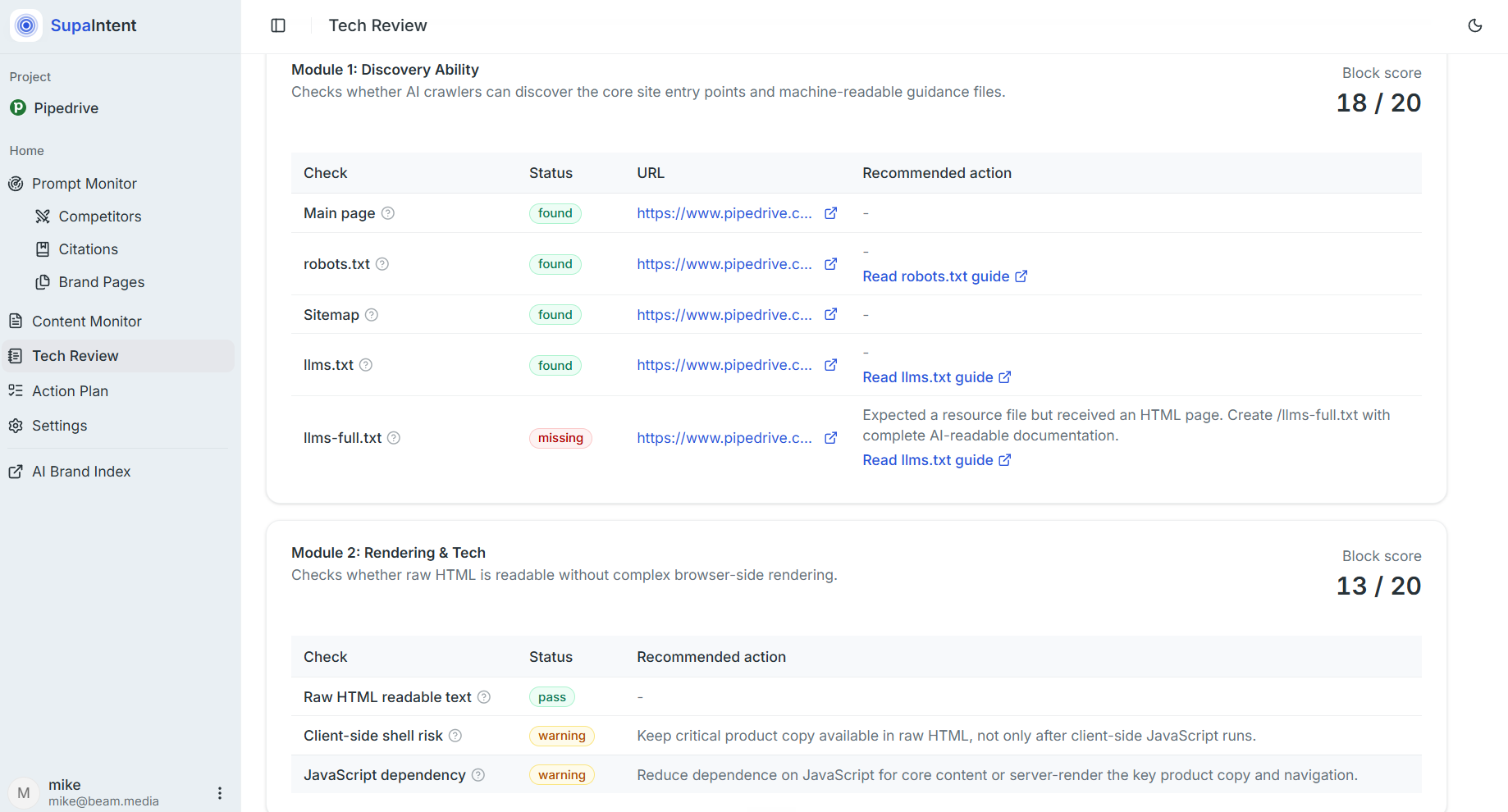Click the Content Monitor document icon

coord(16,322)
